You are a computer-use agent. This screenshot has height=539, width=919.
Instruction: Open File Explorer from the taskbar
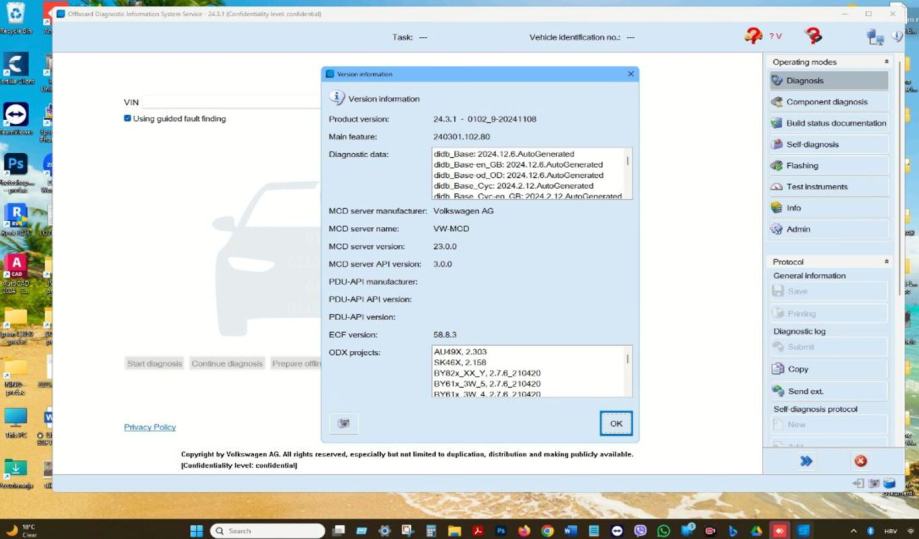454,531
